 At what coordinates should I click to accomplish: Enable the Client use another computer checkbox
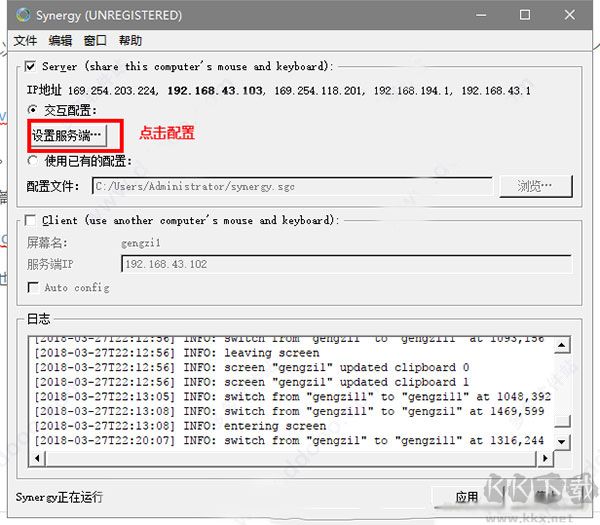coord(30,220)
